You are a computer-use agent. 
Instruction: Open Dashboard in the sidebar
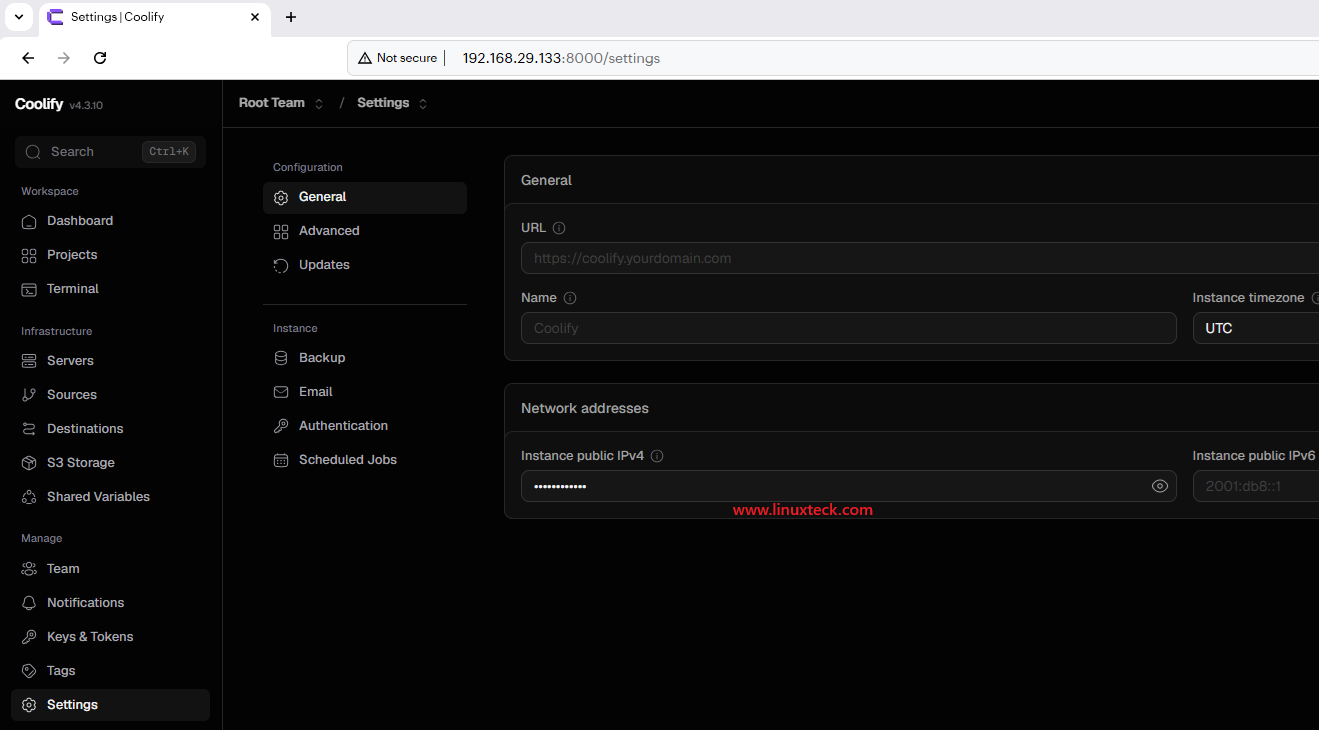pos(110,221)
